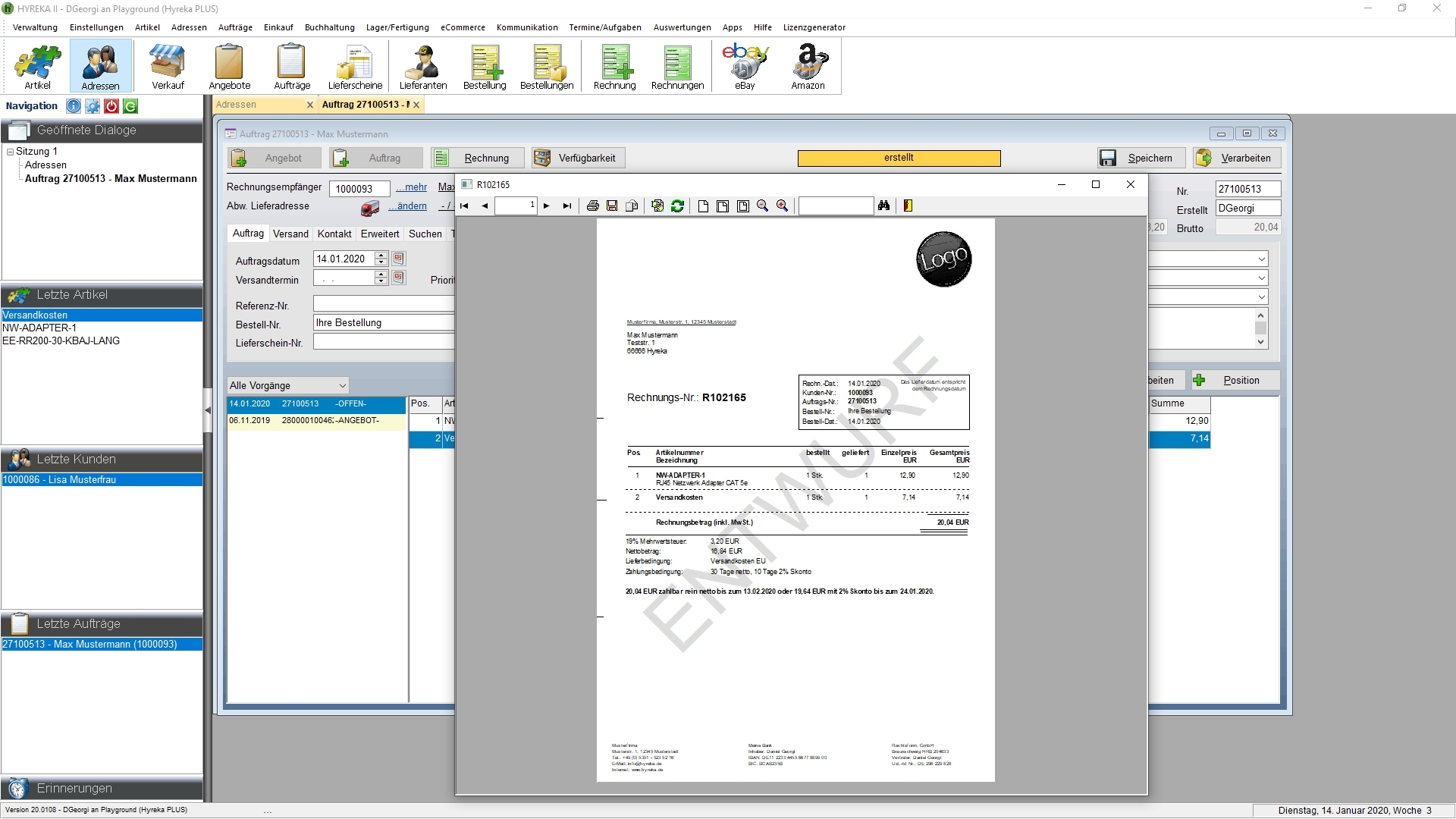This screenshot has height=819, width=1456.
Task: Click the exit door icon in preview
Action: pyautogui.click(x=908, y=206)
